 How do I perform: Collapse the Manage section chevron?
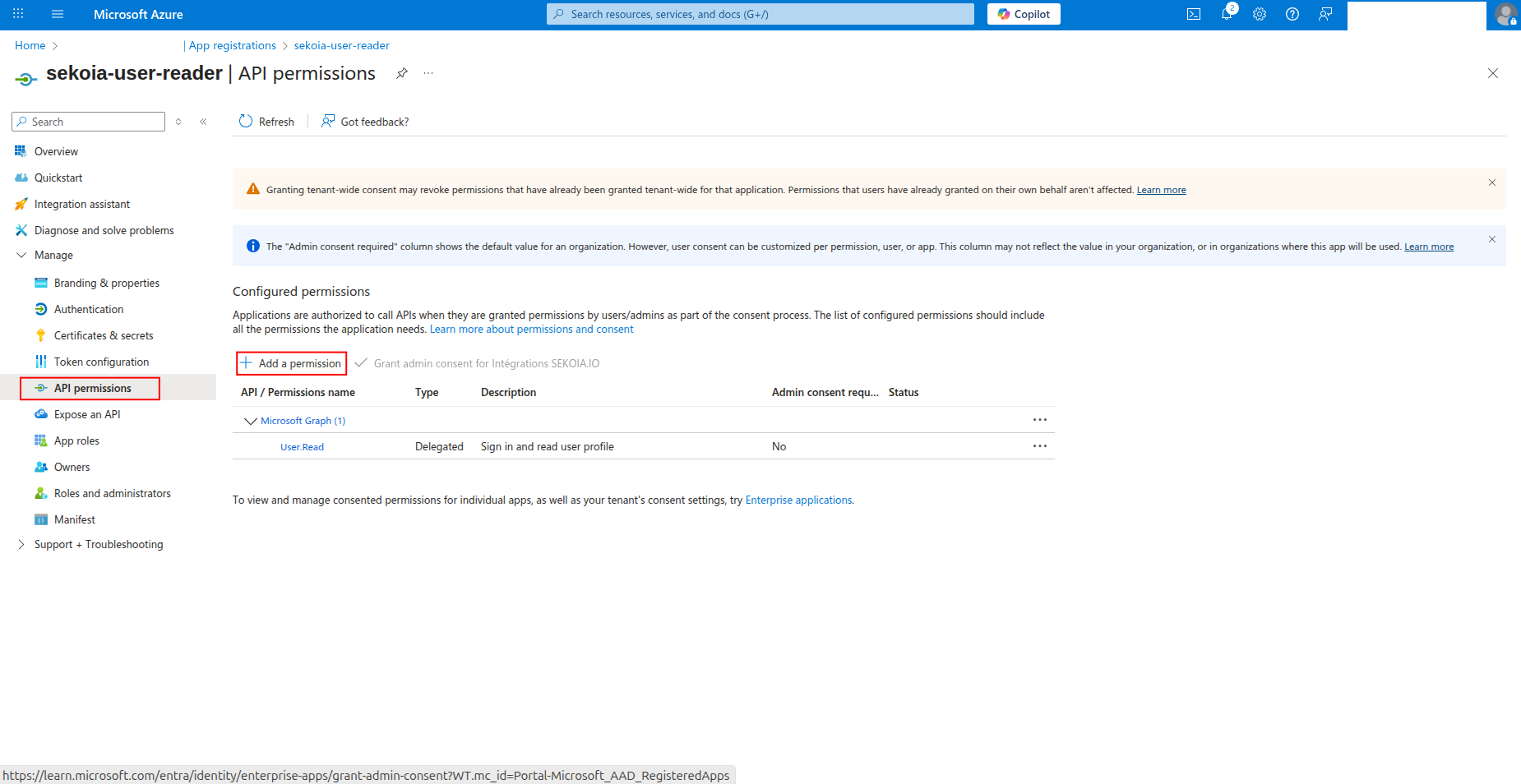[21, 255]
